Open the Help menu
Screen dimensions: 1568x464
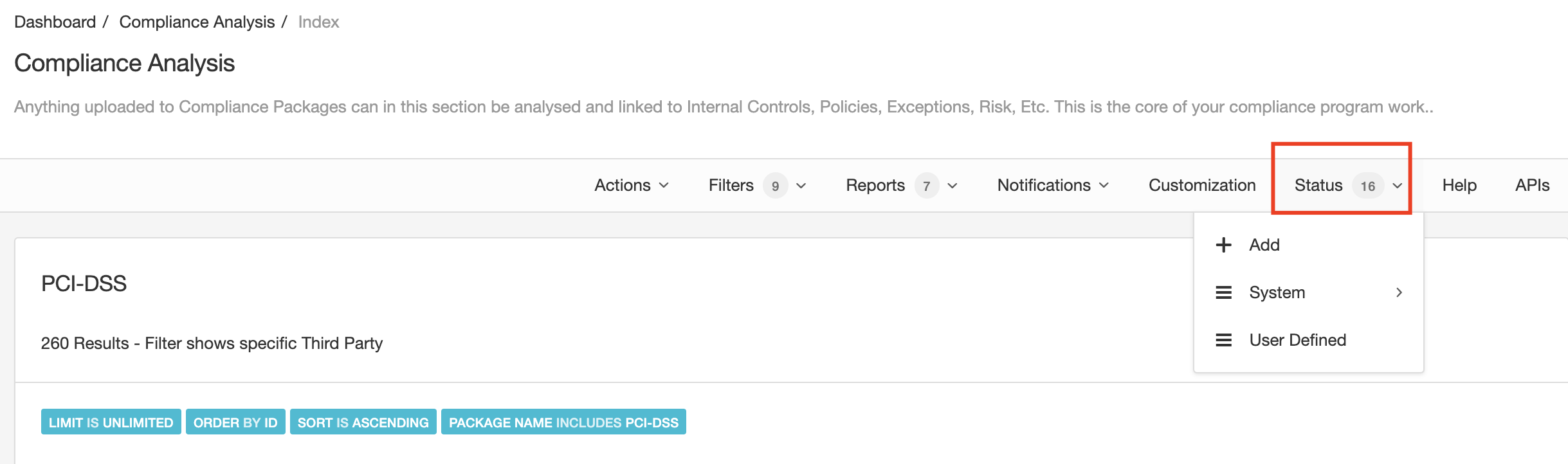pos(1460,185)
